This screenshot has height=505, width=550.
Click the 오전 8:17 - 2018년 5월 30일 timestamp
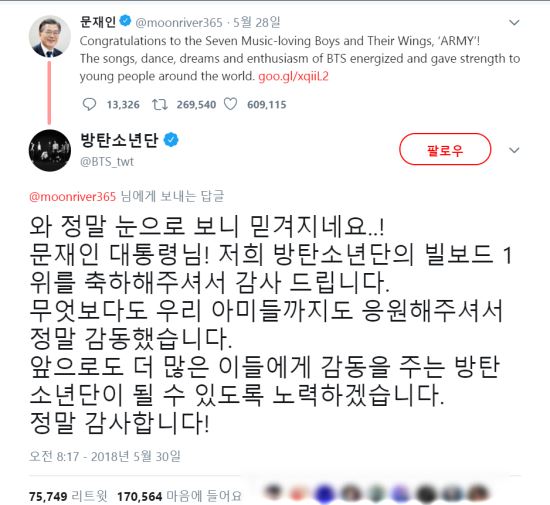(x=105, y=456)
